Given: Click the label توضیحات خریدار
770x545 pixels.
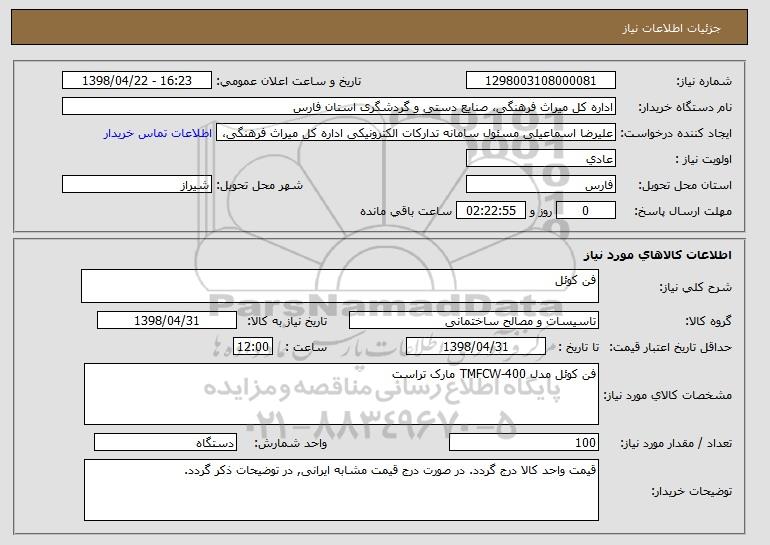Looking at the screenshot, I should coord(692,491).
